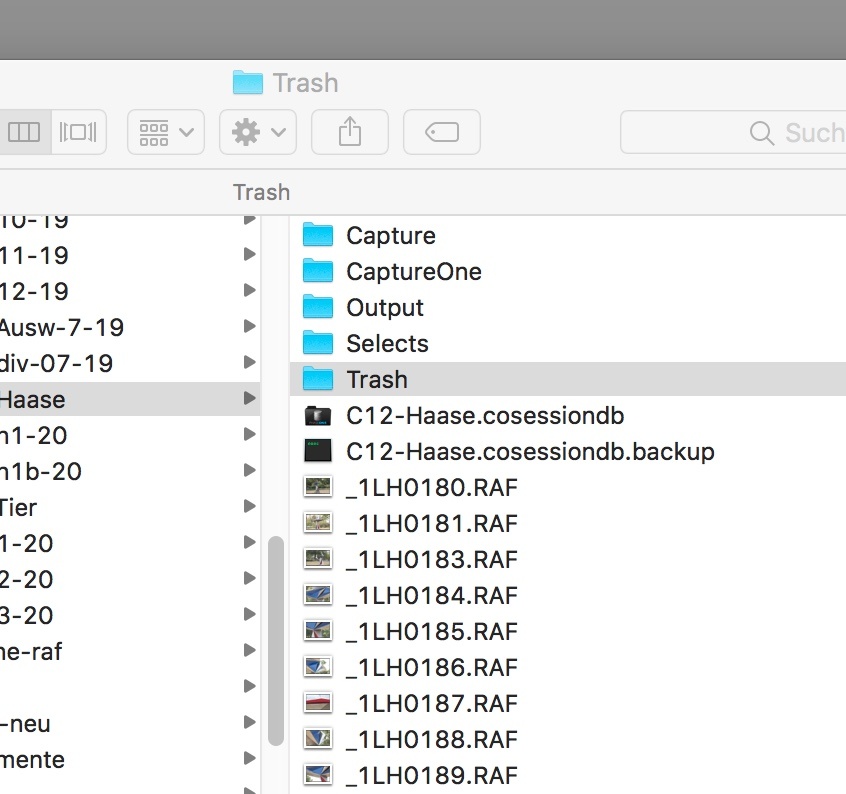Select C12-Haase.cosessiondb.backup file

[x=530, y=452]
